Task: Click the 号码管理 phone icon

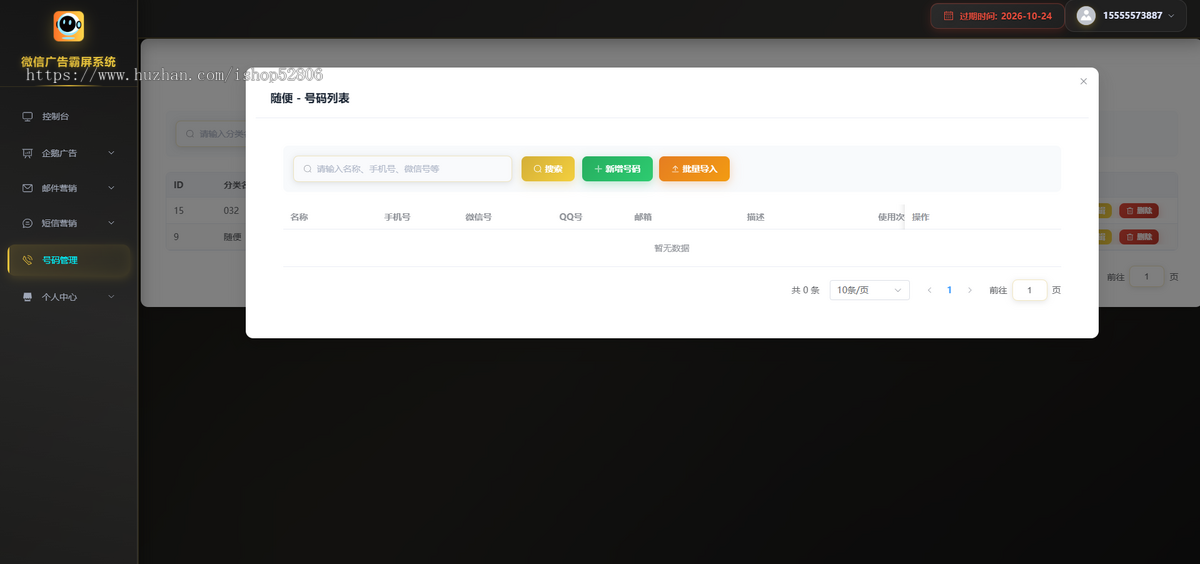Action: (x=27, y=260)
